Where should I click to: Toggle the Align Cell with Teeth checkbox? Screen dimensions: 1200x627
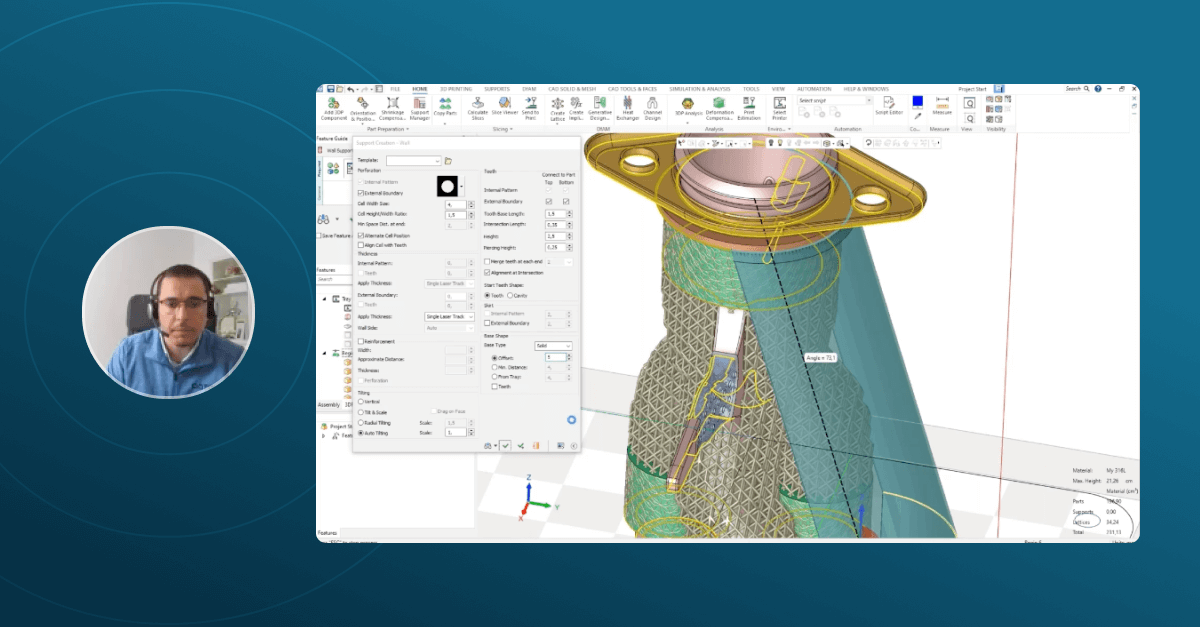pos(361,245)
